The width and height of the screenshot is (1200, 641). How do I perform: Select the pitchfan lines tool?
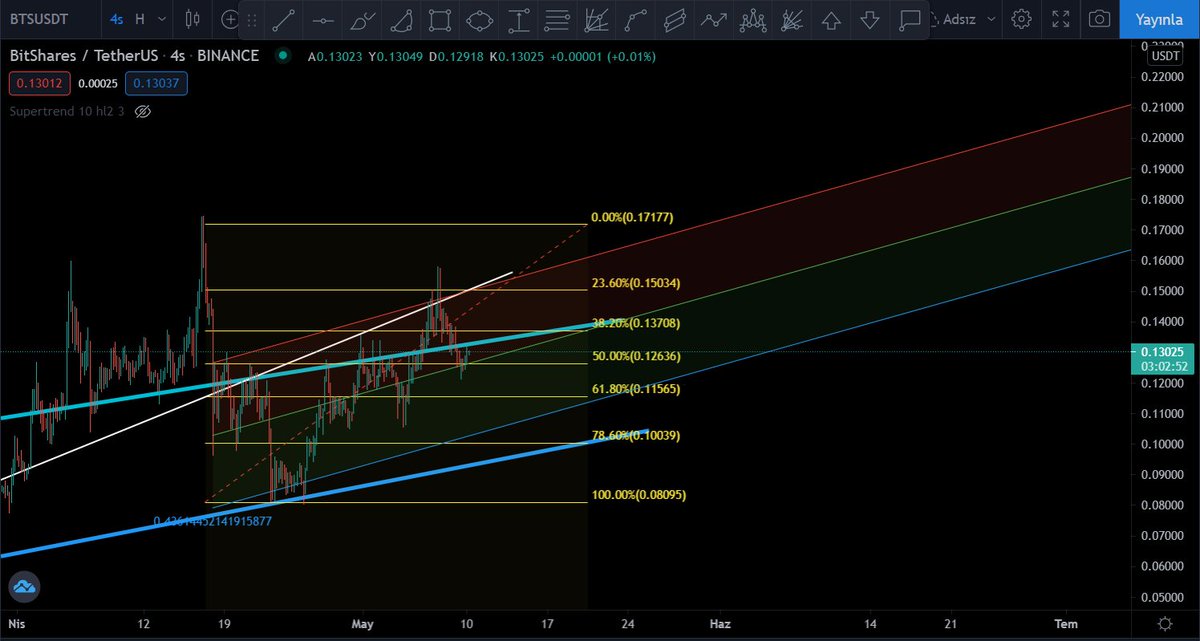click(792, 19)
